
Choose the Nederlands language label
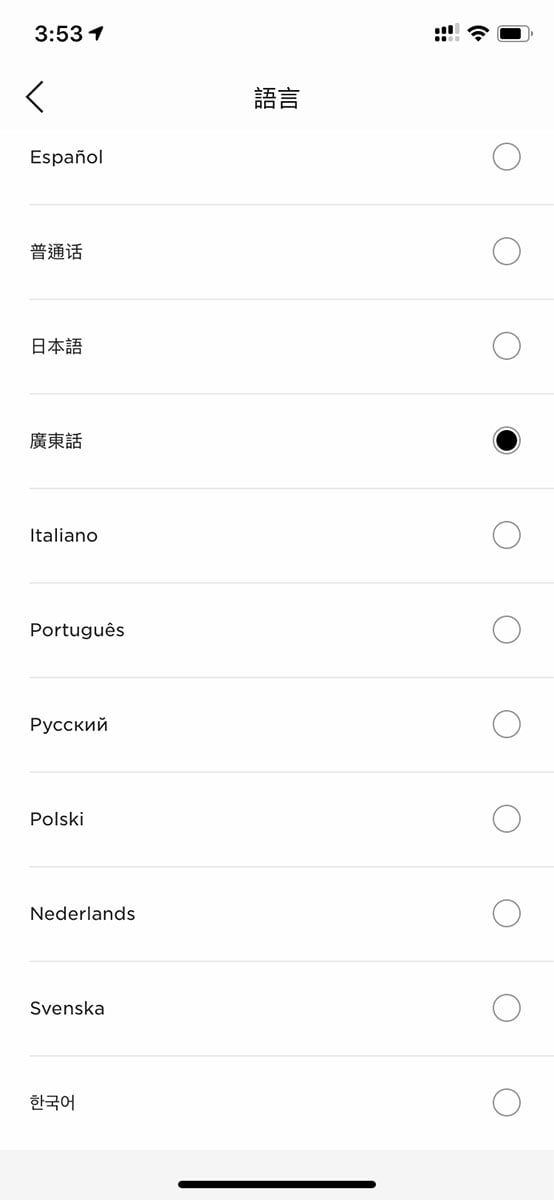pos(82,913)
